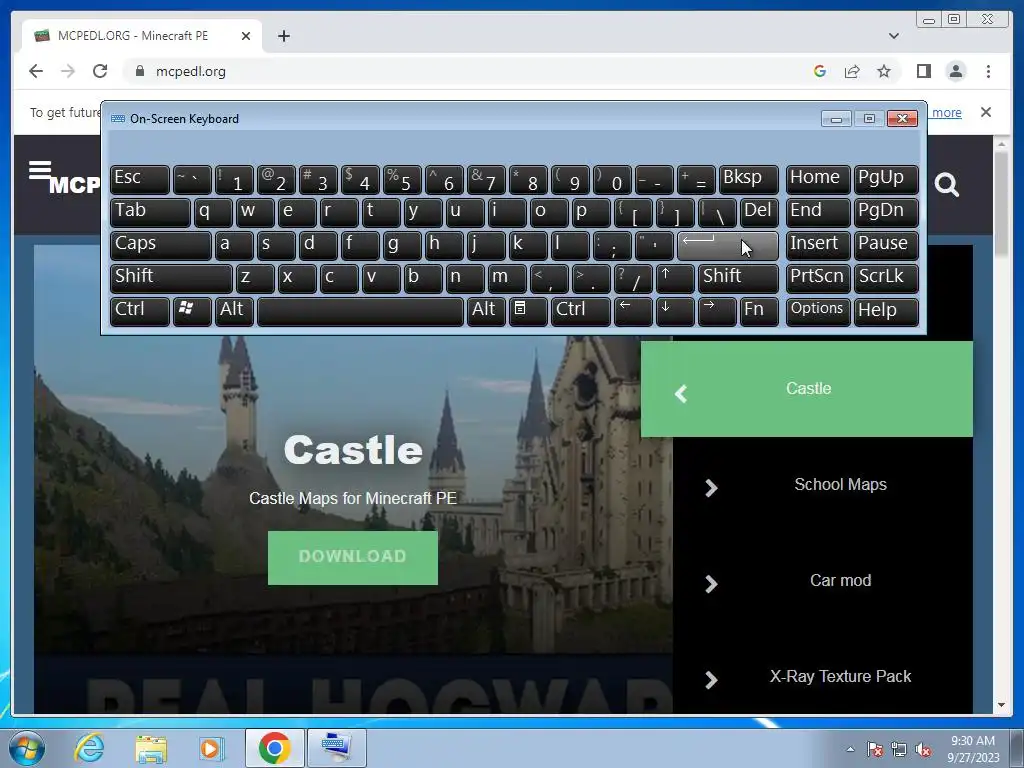The width and height of the screenshot is (1024, 768).
Task: Toggle the right Shift key
Action: click(738, 278)
